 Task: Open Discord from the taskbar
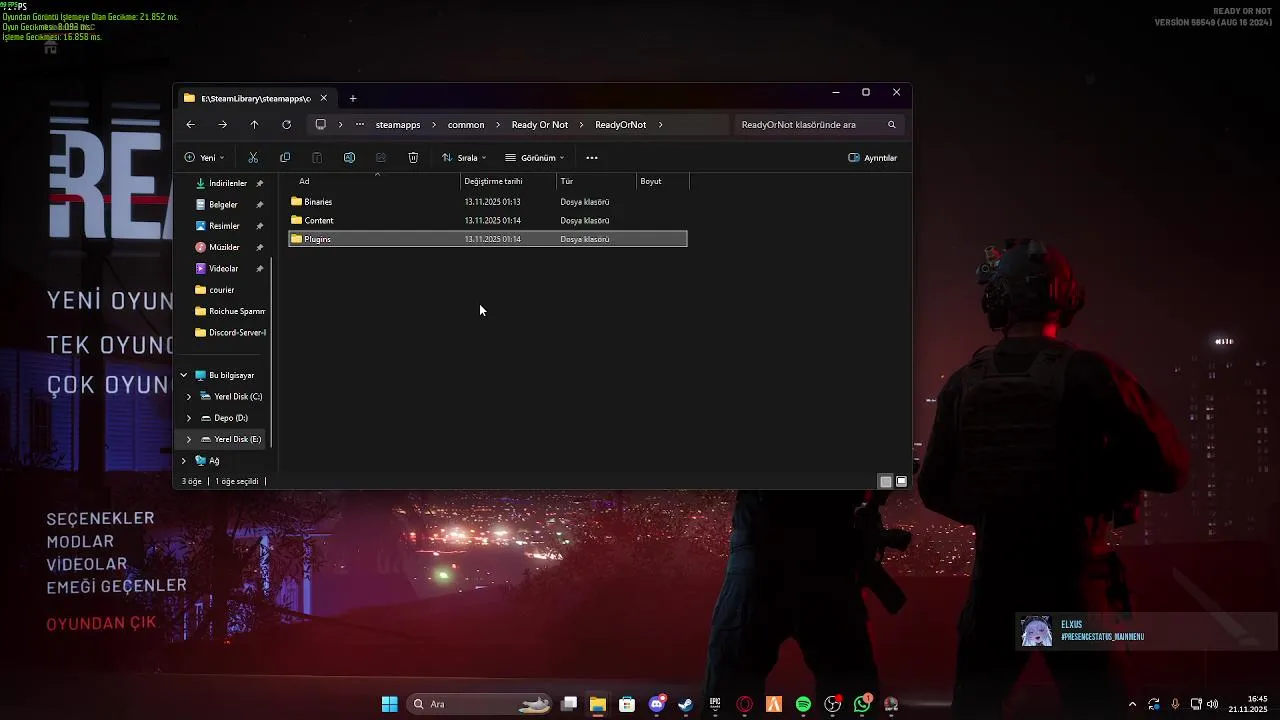(x=656, y=704)
